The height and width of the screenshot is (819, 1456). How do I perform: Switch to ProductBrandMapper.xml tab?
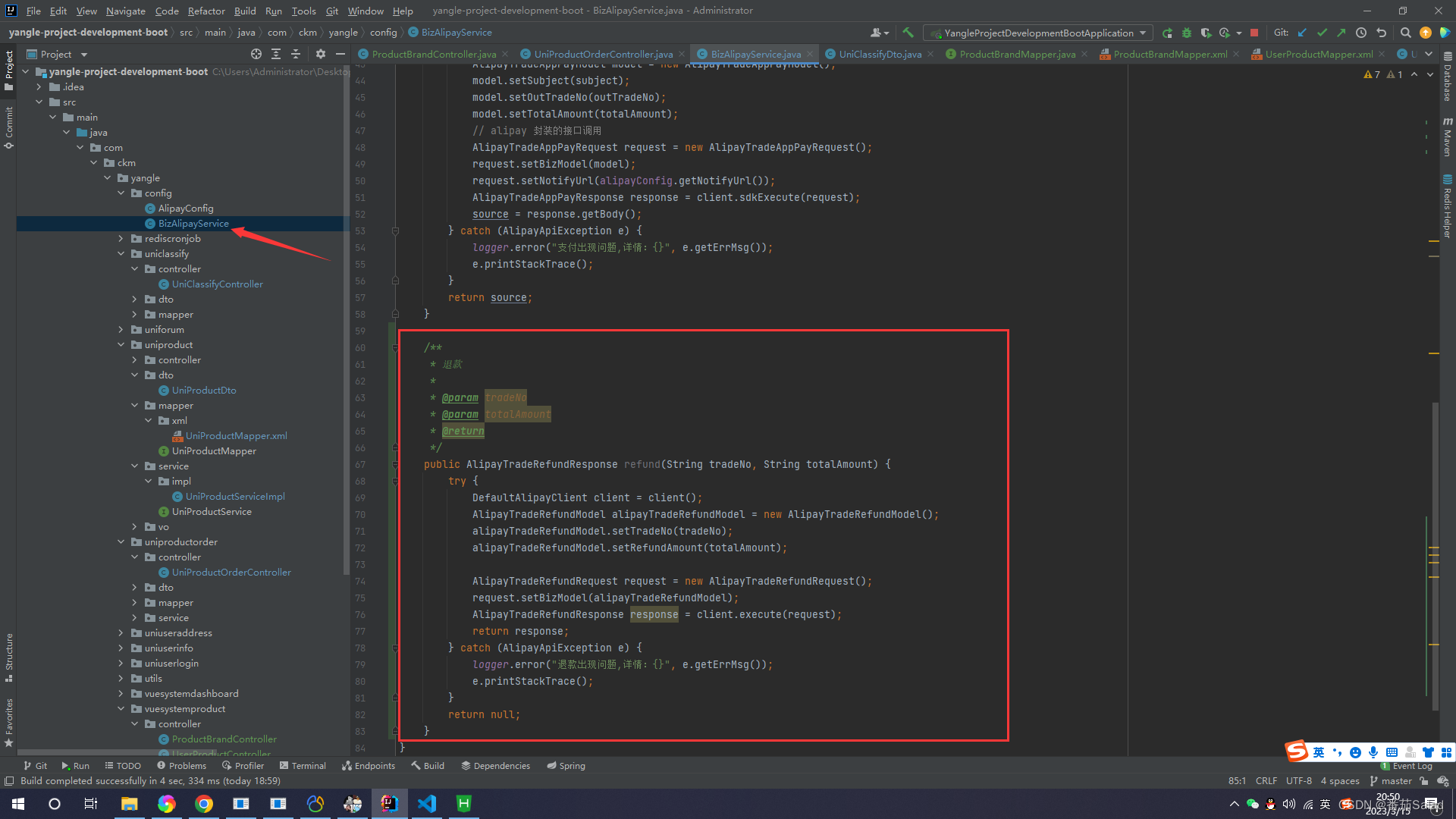click(x=1170, y=54)
